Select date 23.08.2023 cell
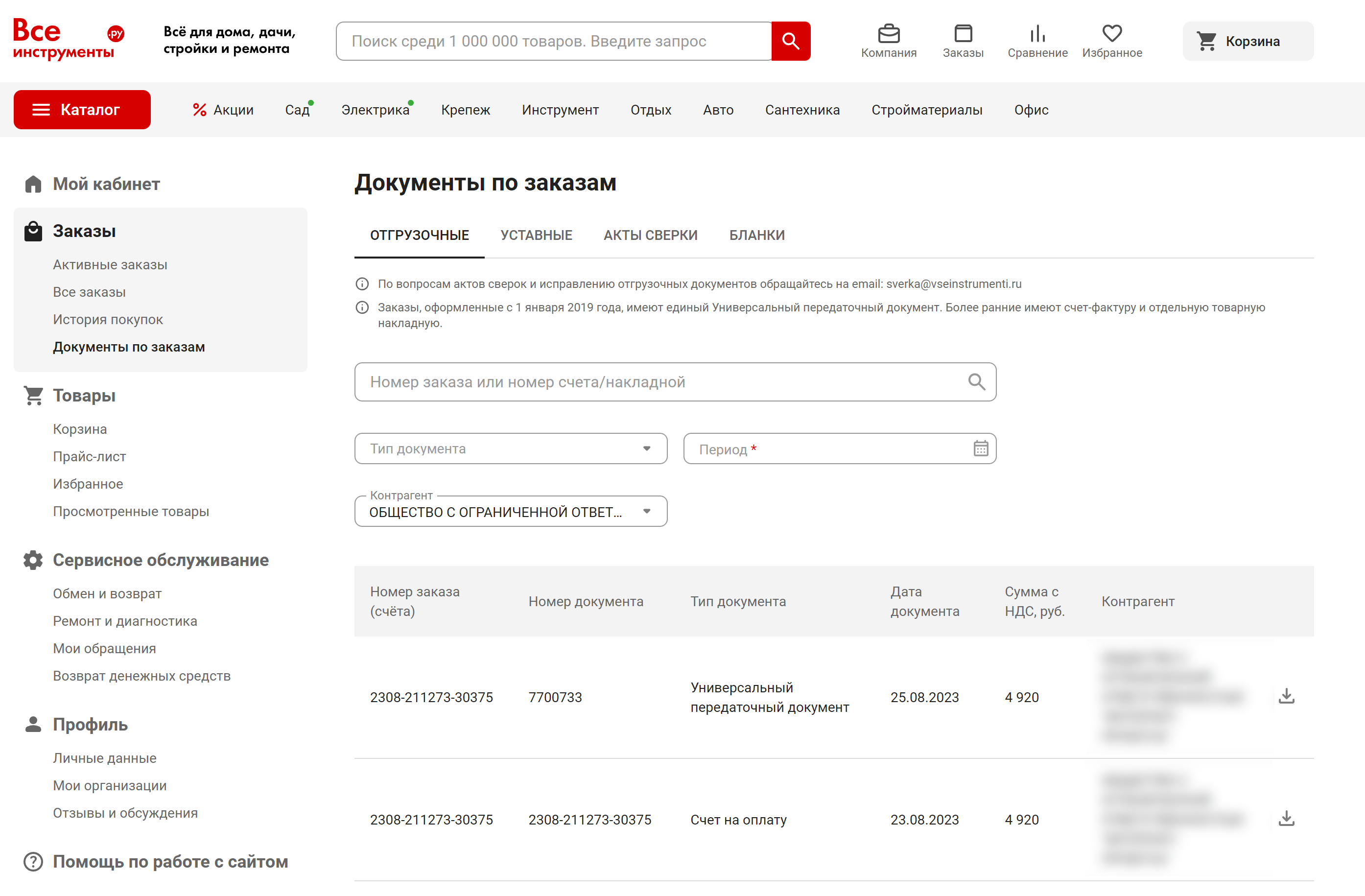Image resolution: width=1365 pixels, height=896 pixels. pyautogui.click(x=924, y=820)
